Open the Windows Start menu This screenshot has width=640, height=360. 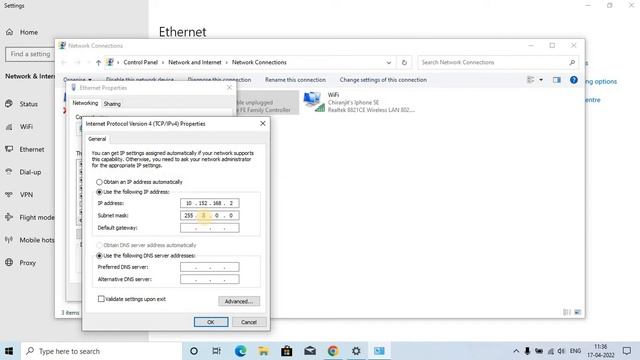click(9, 351)
